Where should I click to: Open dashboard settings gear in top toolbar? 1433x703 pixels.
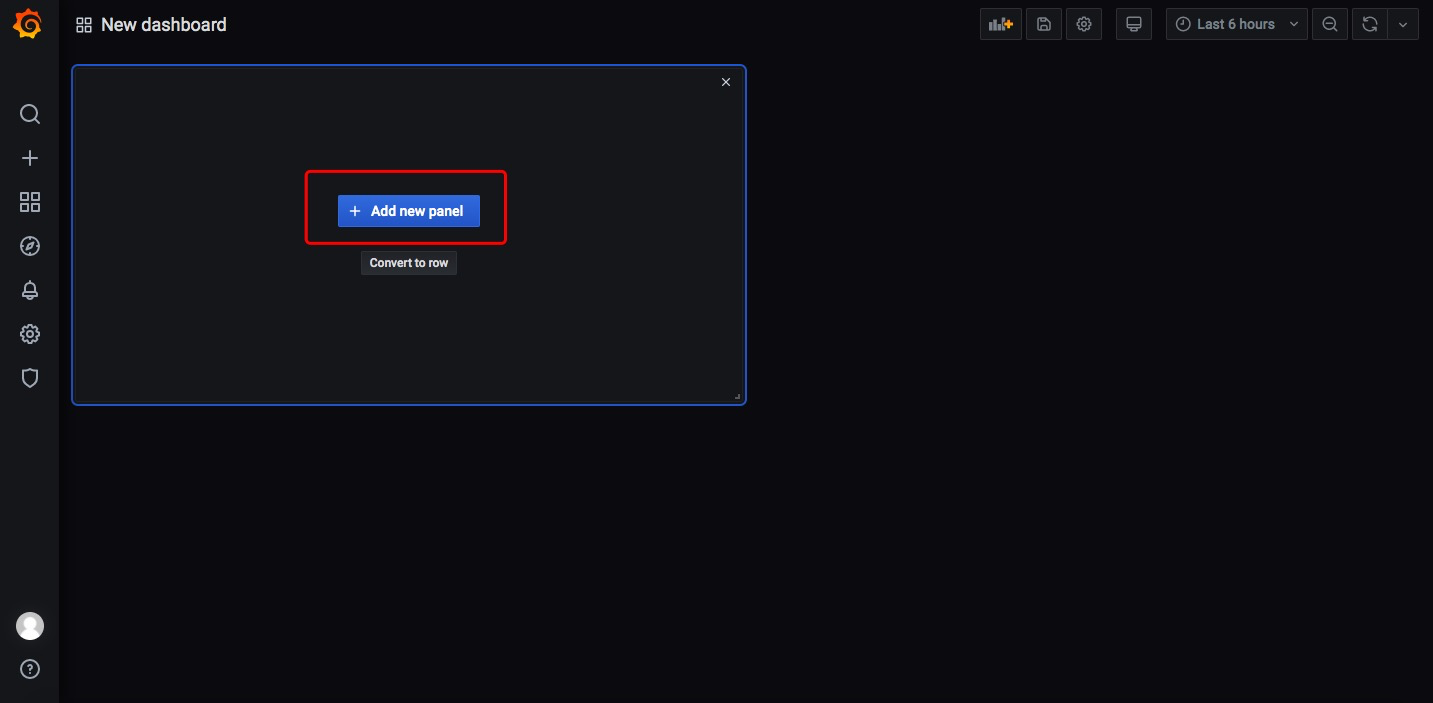(x=1084, y=24)
